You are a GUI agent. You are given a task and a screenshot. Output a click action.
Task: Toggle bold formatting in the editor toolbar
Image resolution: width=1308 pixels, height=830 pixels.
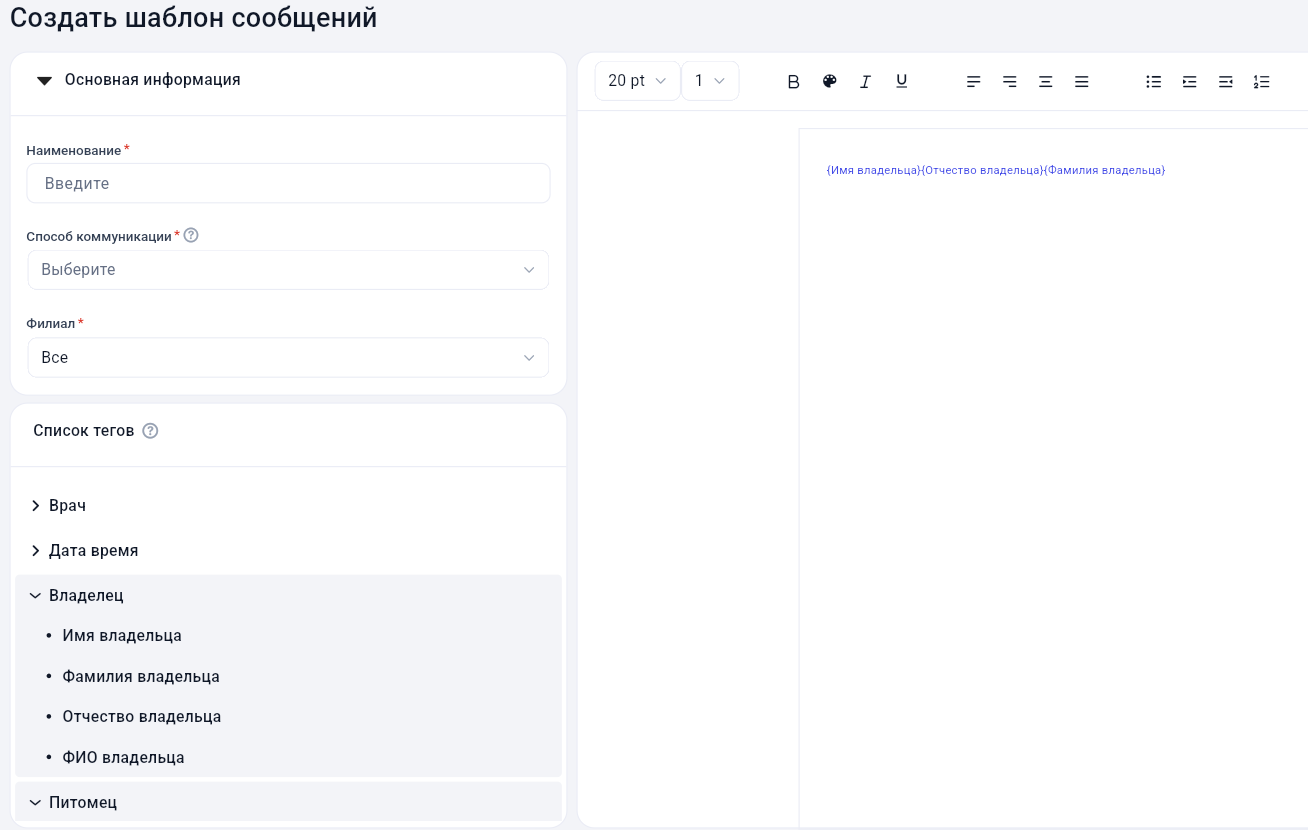794,82
